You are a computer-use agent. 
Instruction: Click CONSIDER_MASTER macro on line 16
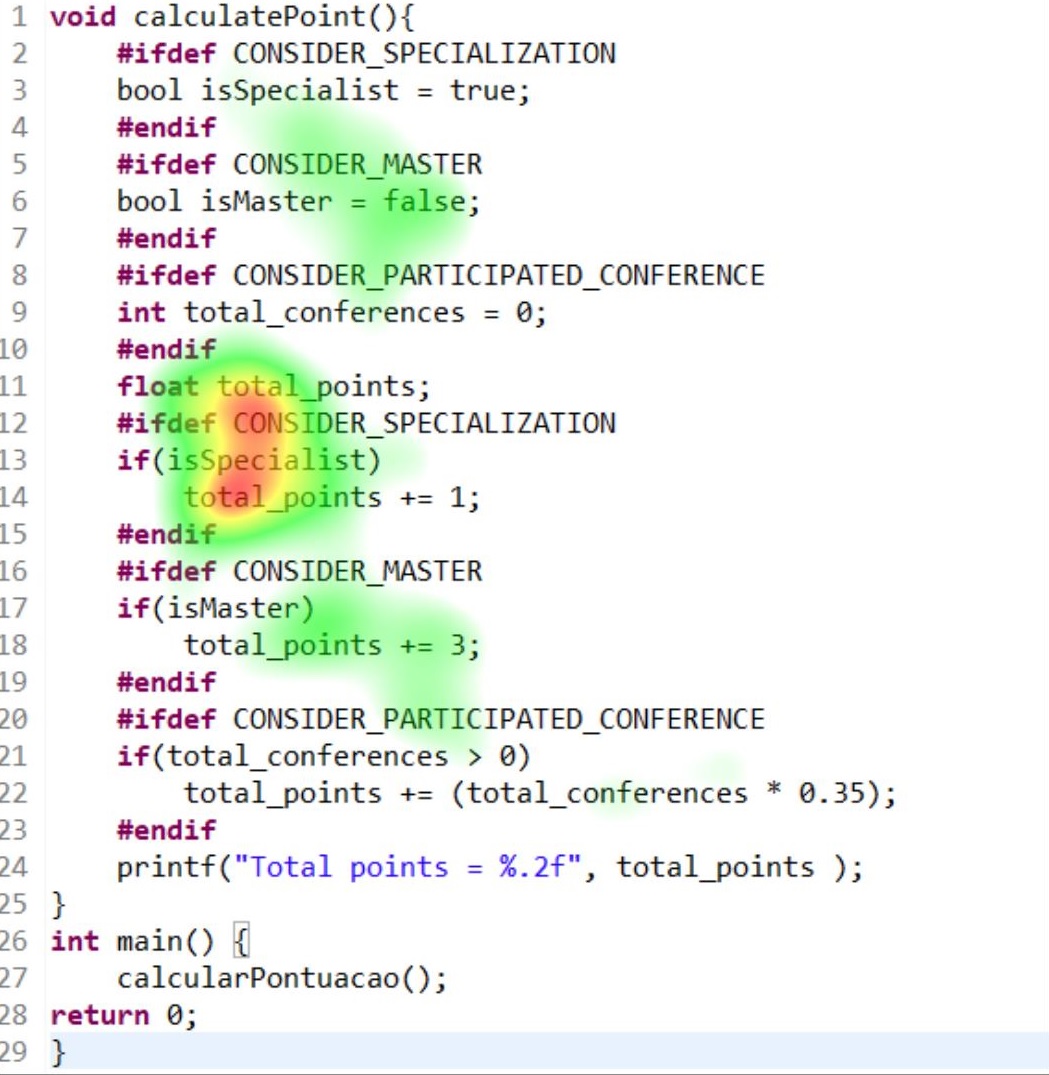357,572
